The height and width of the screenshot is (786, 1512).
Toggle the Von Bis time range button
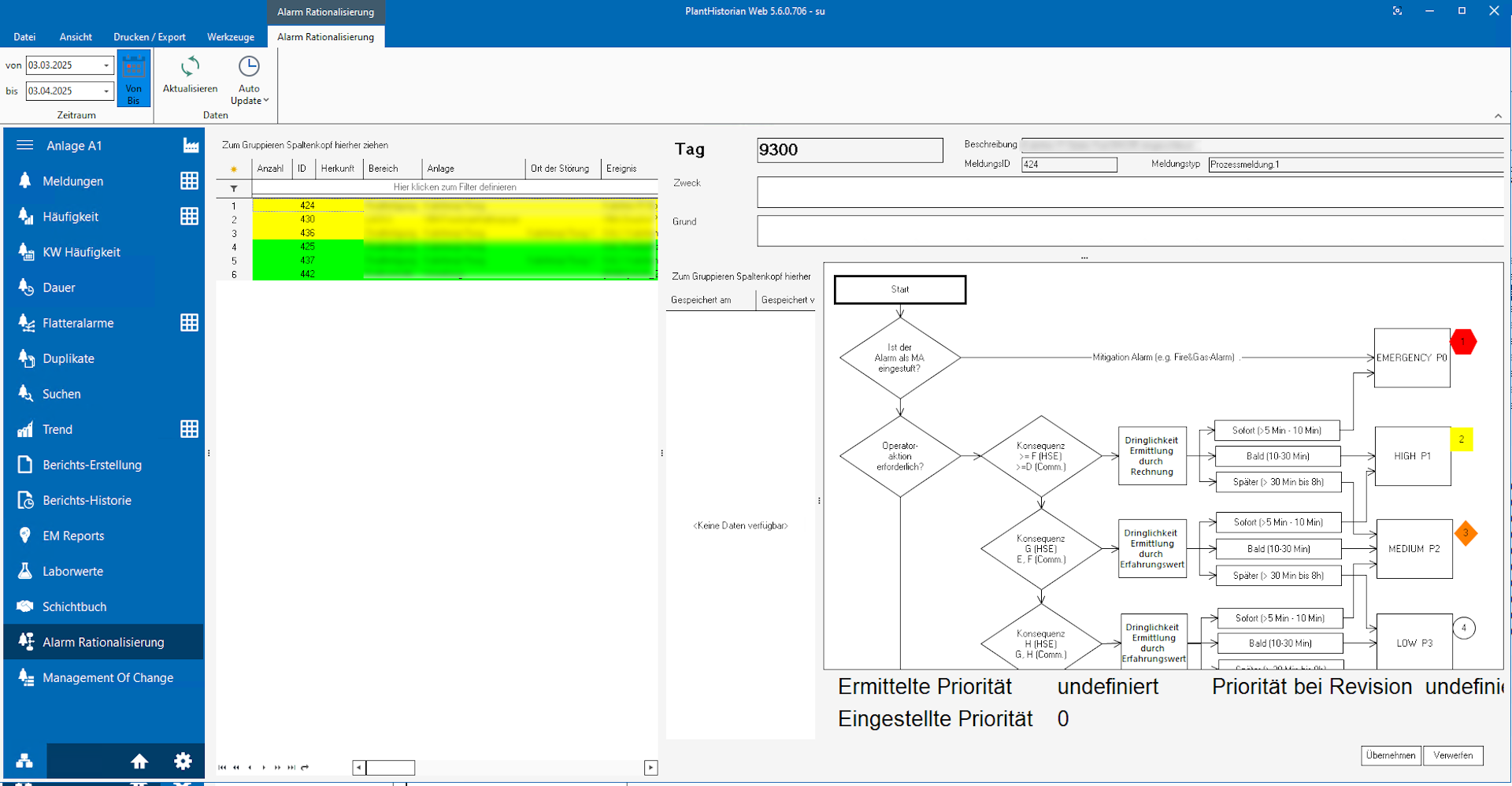tap(133, 79)
